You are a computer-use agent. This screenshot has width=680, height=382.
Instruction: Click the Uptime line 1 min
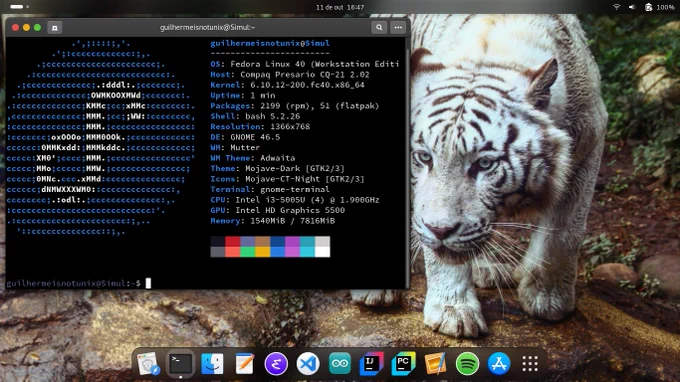[242, 95]
